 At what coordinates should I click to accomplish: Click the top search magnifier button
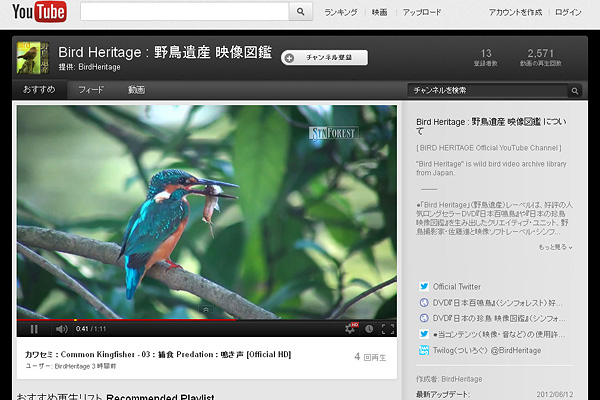coord(302,12)
